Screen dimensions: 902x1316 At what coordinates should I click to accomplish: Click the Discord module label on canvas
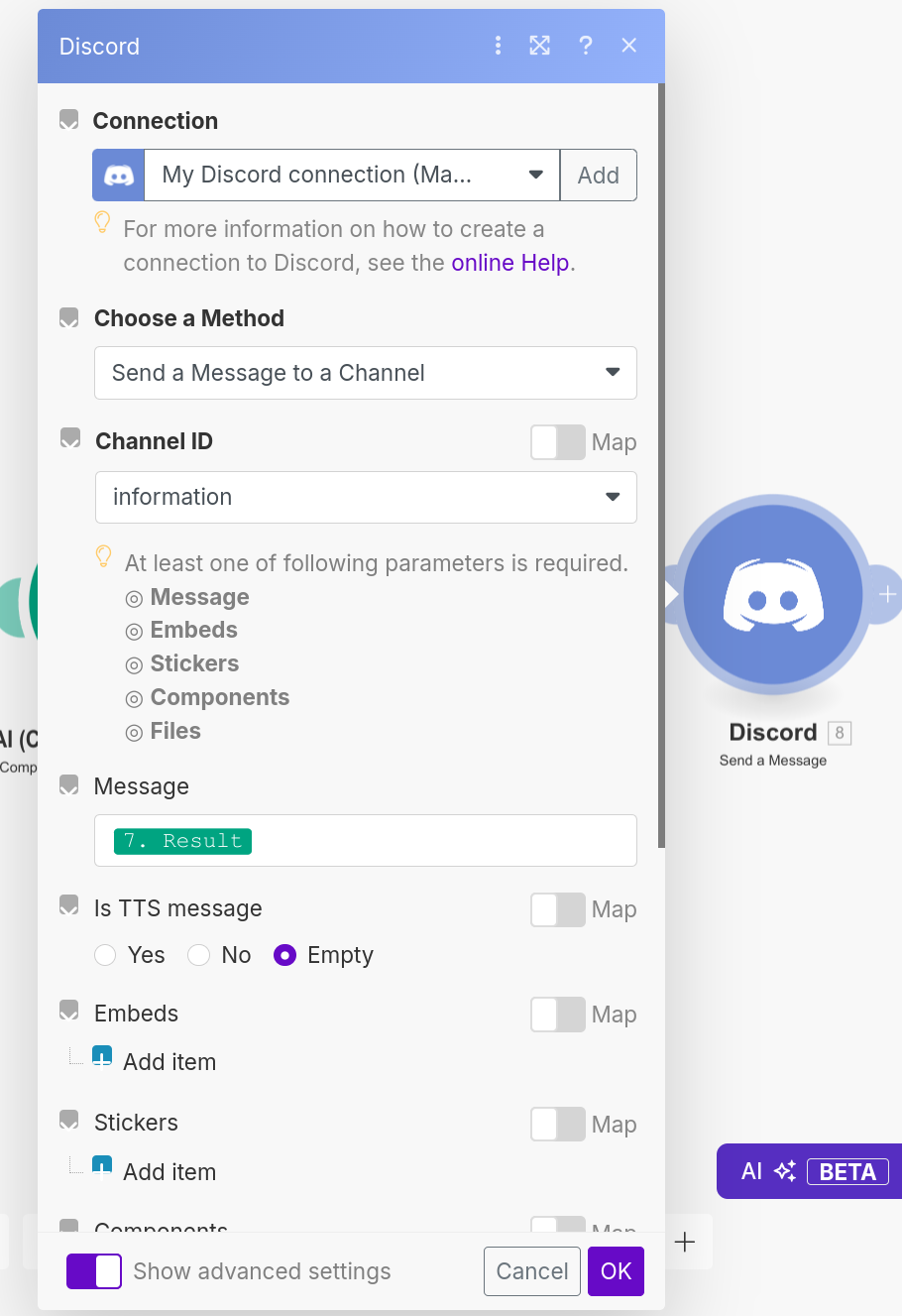click(x=773, y=733)
